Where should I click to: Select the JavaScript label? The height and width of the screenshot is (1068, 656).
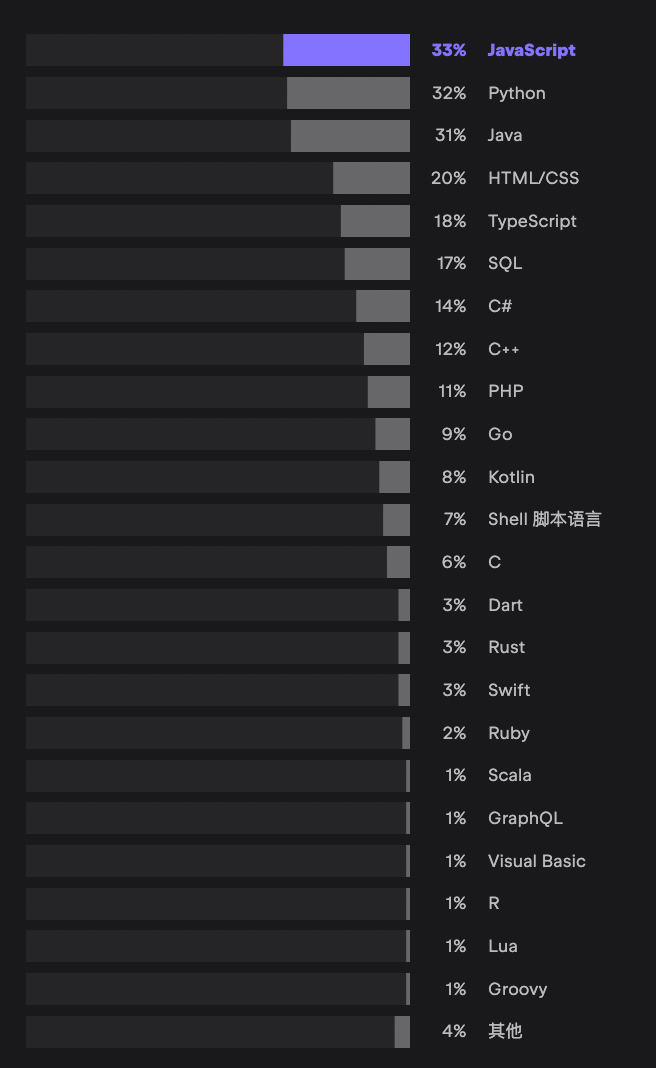point(531,50)
